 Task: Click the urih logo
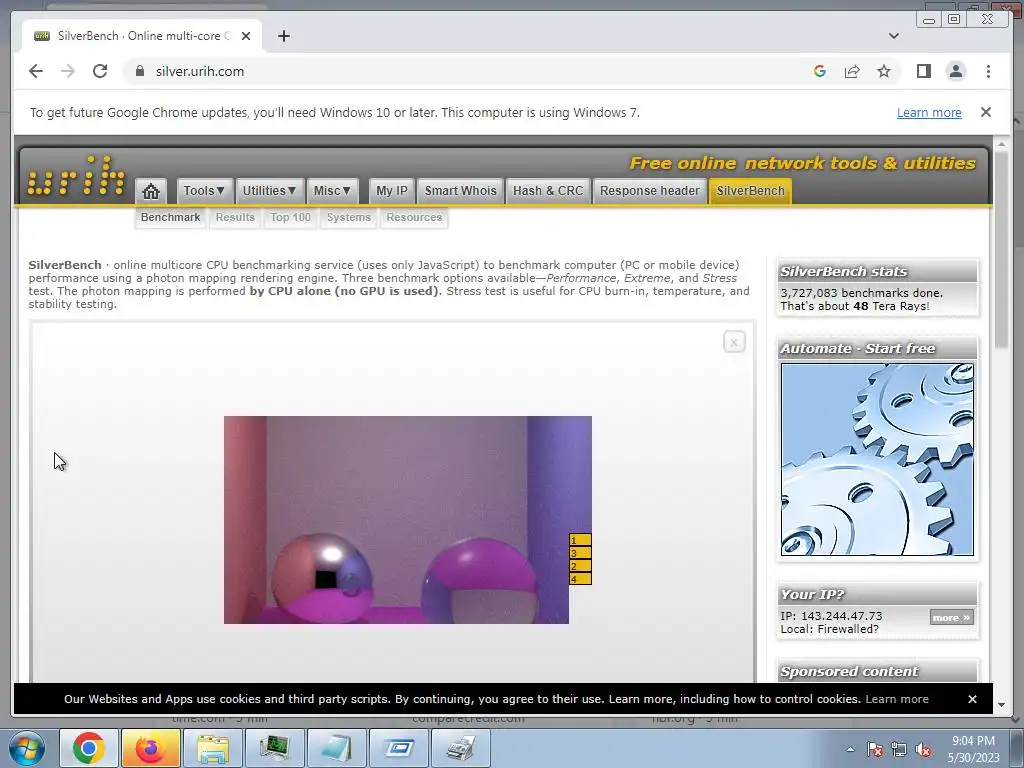(76, 176)
